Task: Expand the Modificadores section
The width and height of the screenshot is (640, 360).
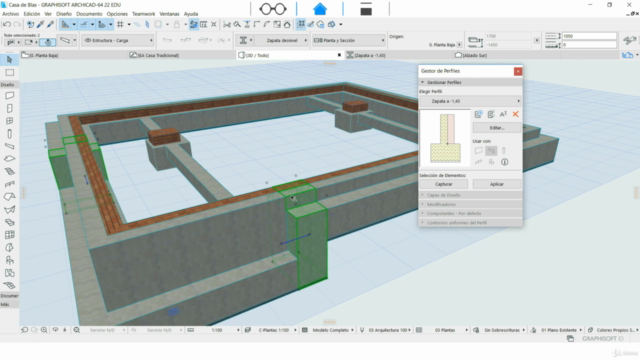Action: (470, 204)
